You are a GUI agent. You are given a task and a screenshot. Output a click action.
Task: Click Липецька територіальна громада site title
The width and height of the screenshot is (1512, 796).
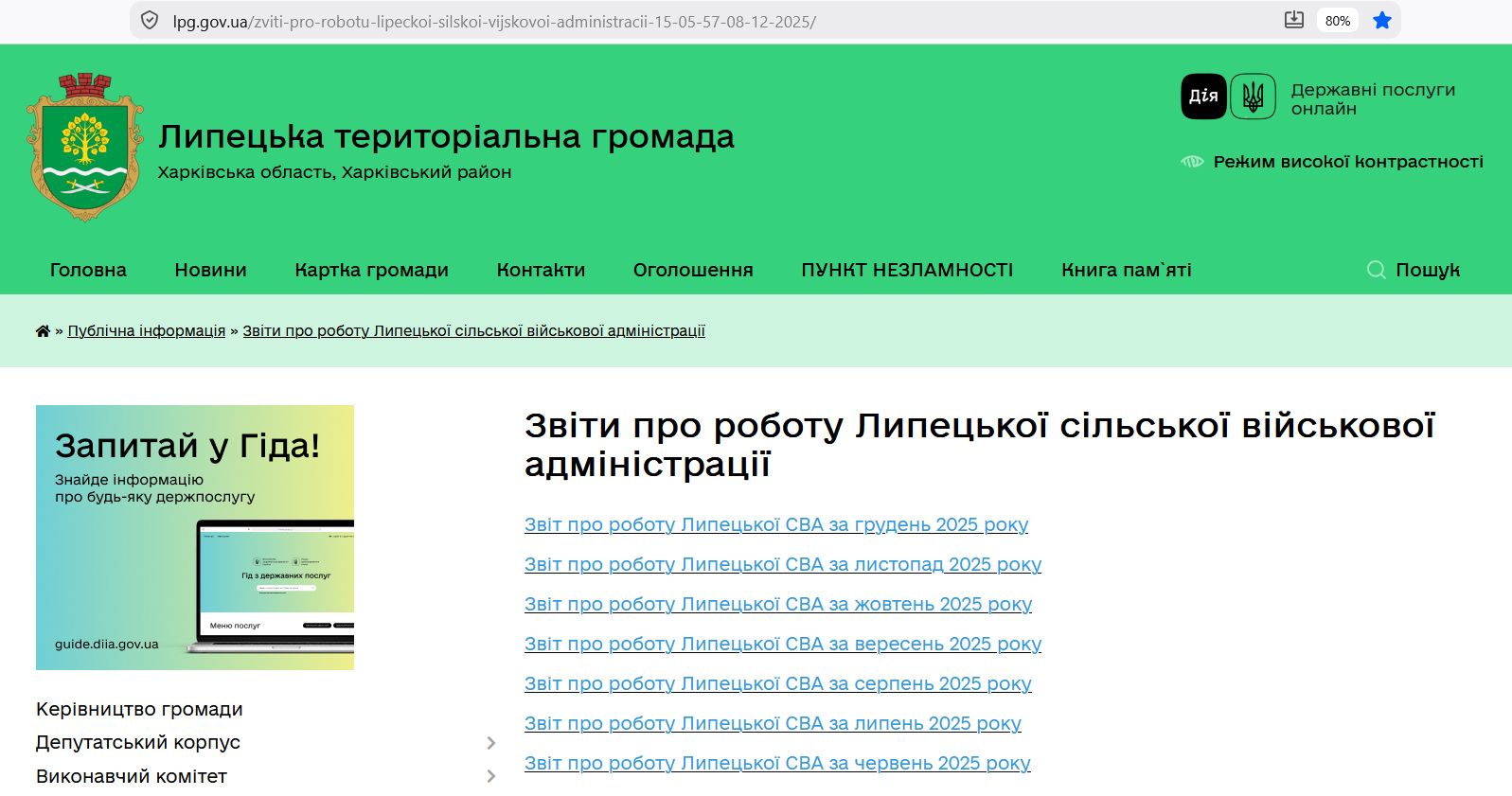[446, 136]
